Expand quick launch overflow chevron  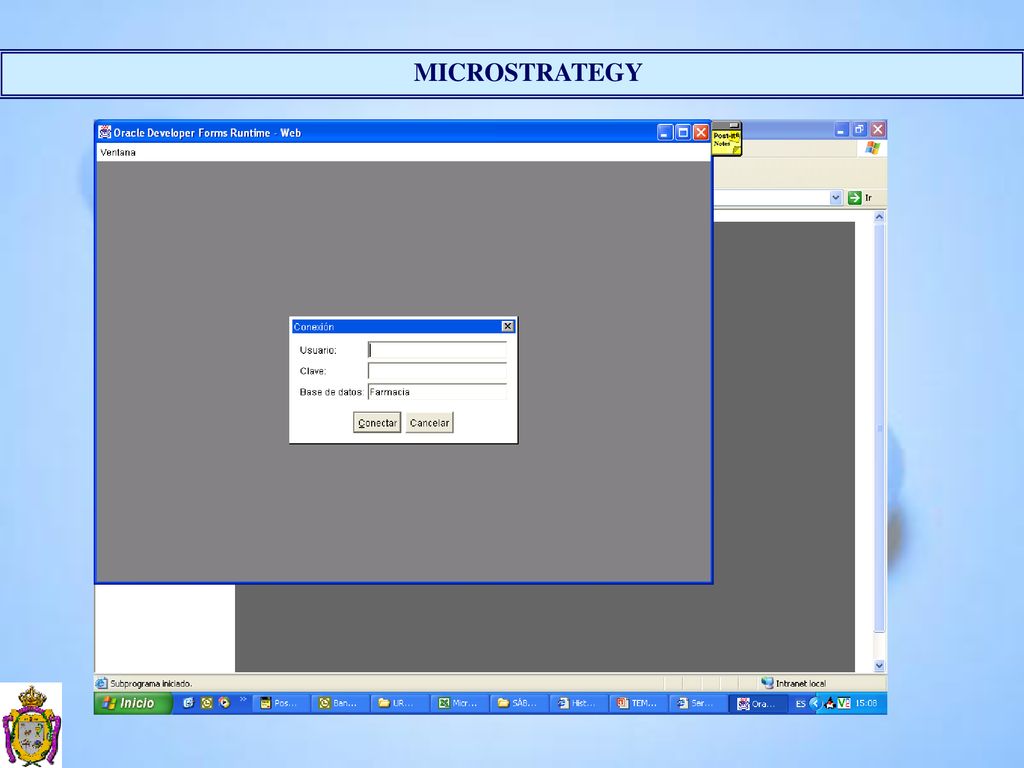[x=243, y=699]
